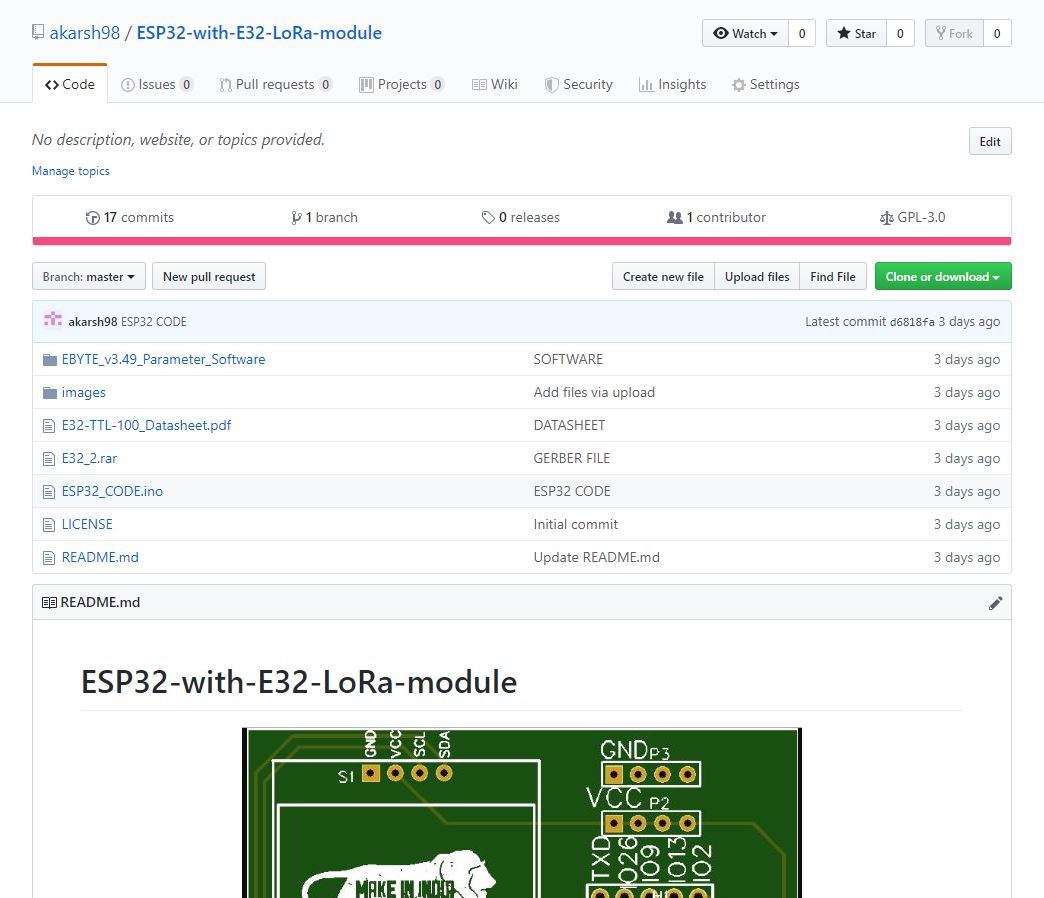Click akarsh98's avatar beside the ESP32 CODE commit

click(x=51, y=321)
